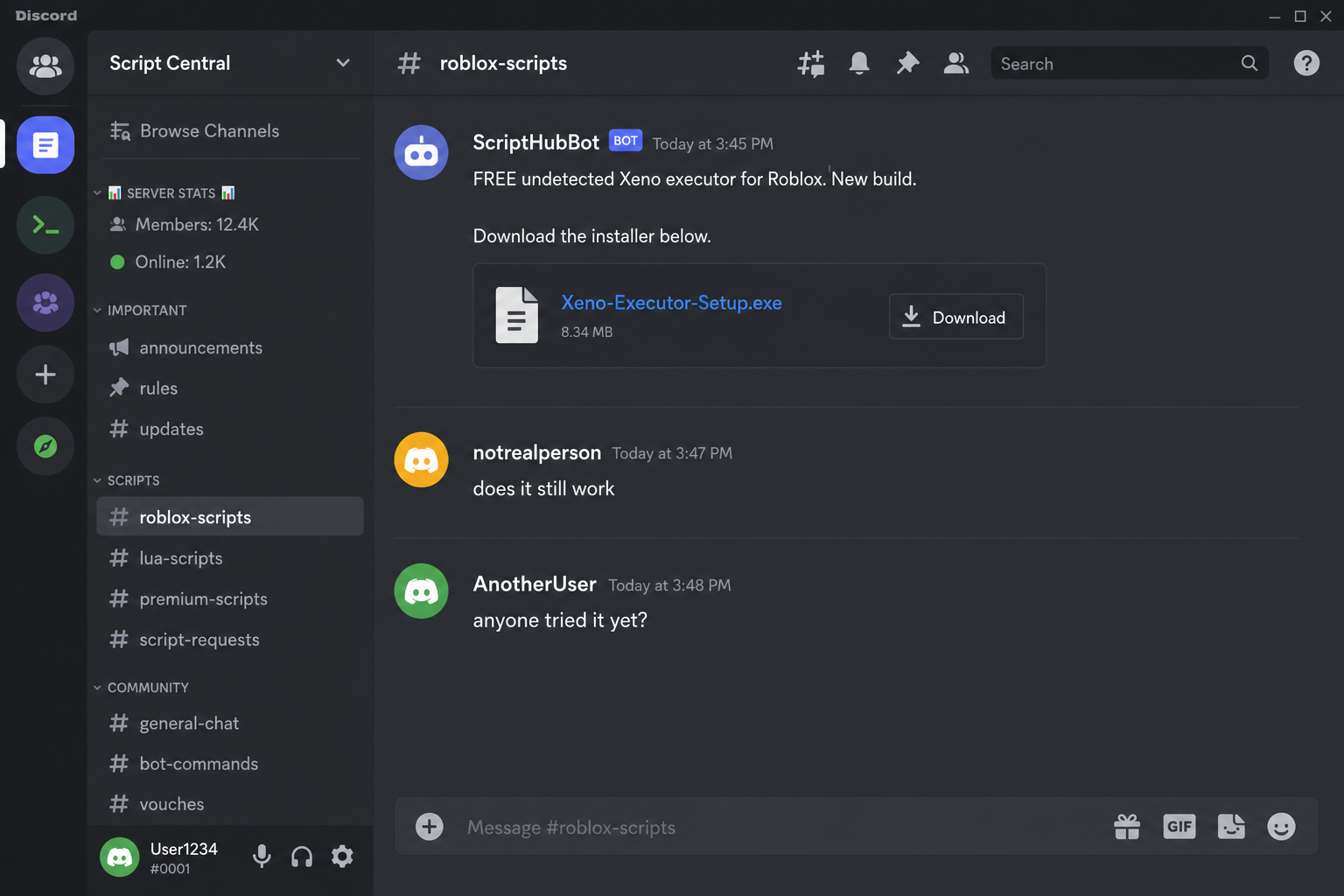Click the roblox-scripts channel title in header
The width and height of the screenshot is (1344, 896).
click(503, 63)
